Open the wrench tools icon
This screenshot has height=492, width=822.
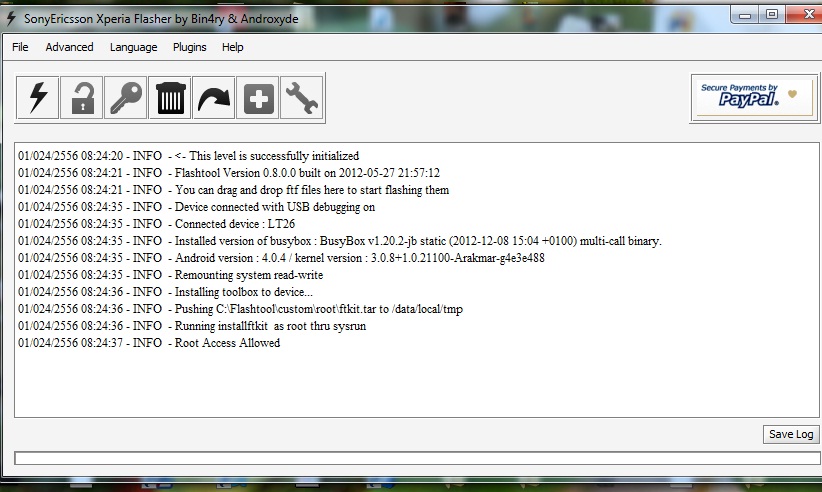point(301,97)
